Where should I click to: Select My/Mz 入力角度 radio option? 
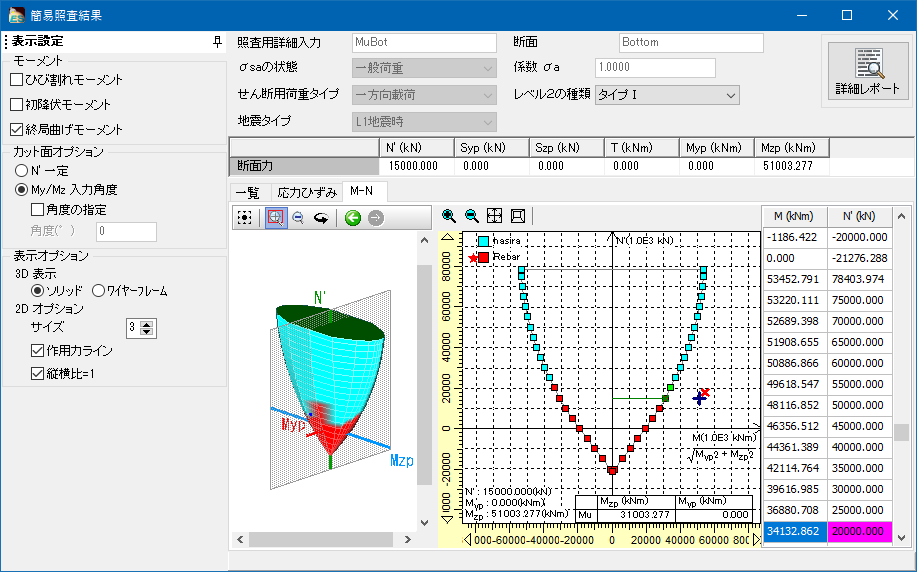tap(22, 189)
